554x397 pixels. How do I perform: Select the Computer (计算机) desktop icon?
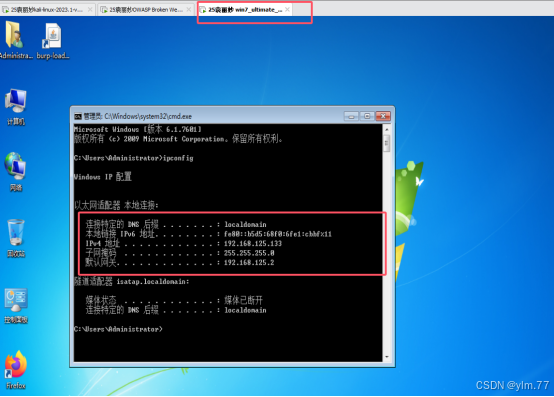click(16, 107)
